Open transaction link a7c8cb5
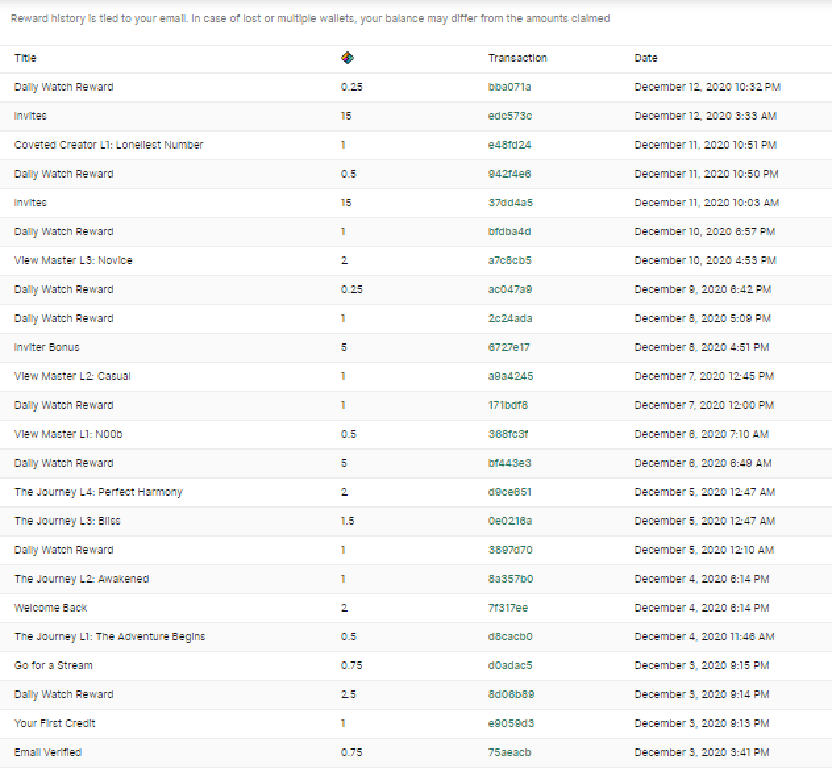Screen dimensions: 832x768 click(509, 261)
